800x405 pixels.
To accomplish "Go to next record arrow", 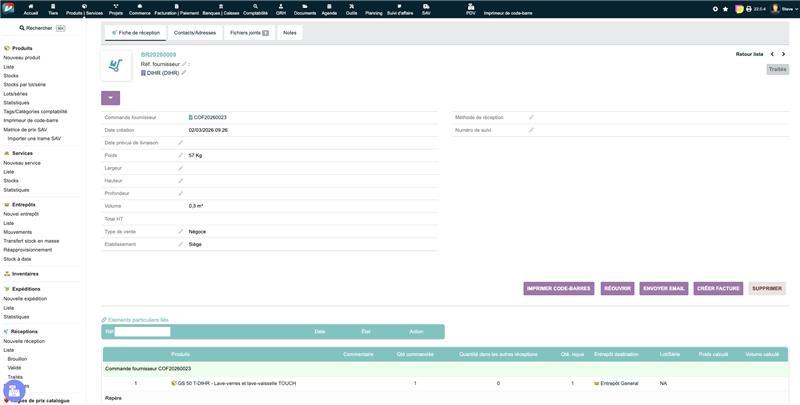I will click(785, 54).
